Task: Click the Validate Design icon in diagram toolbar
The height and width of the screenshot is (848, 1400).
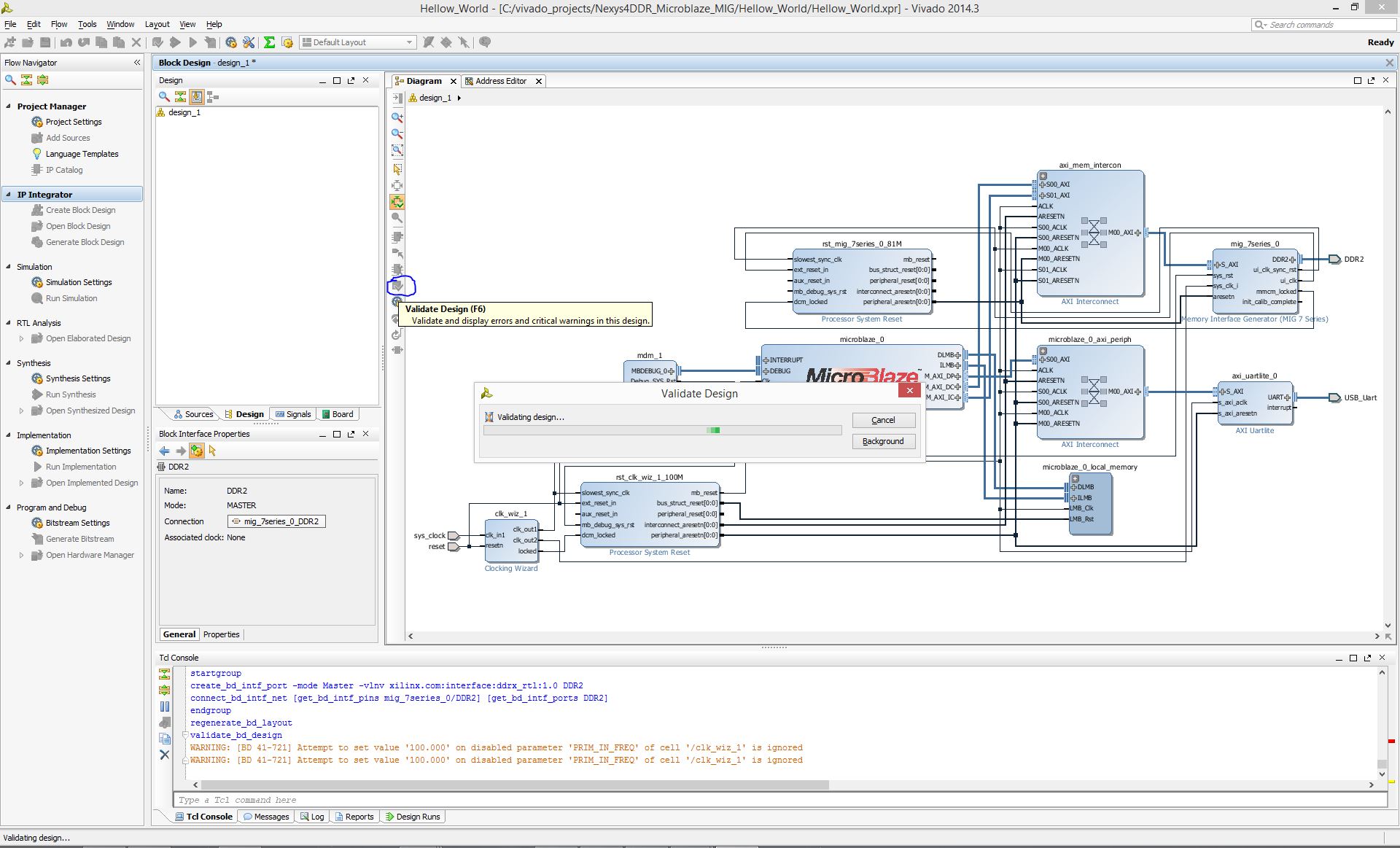Action: [x=397, y=286]
